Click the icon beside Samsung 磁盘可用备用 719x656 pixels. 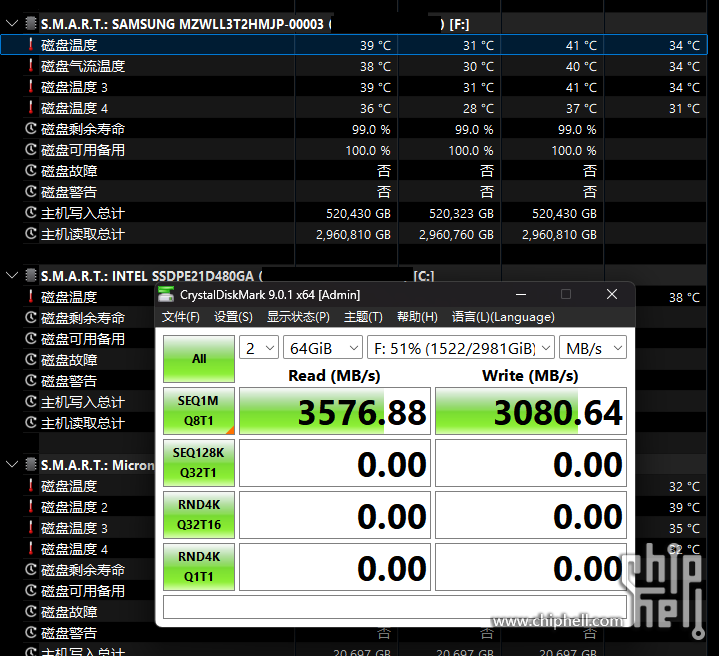point(31,150)
